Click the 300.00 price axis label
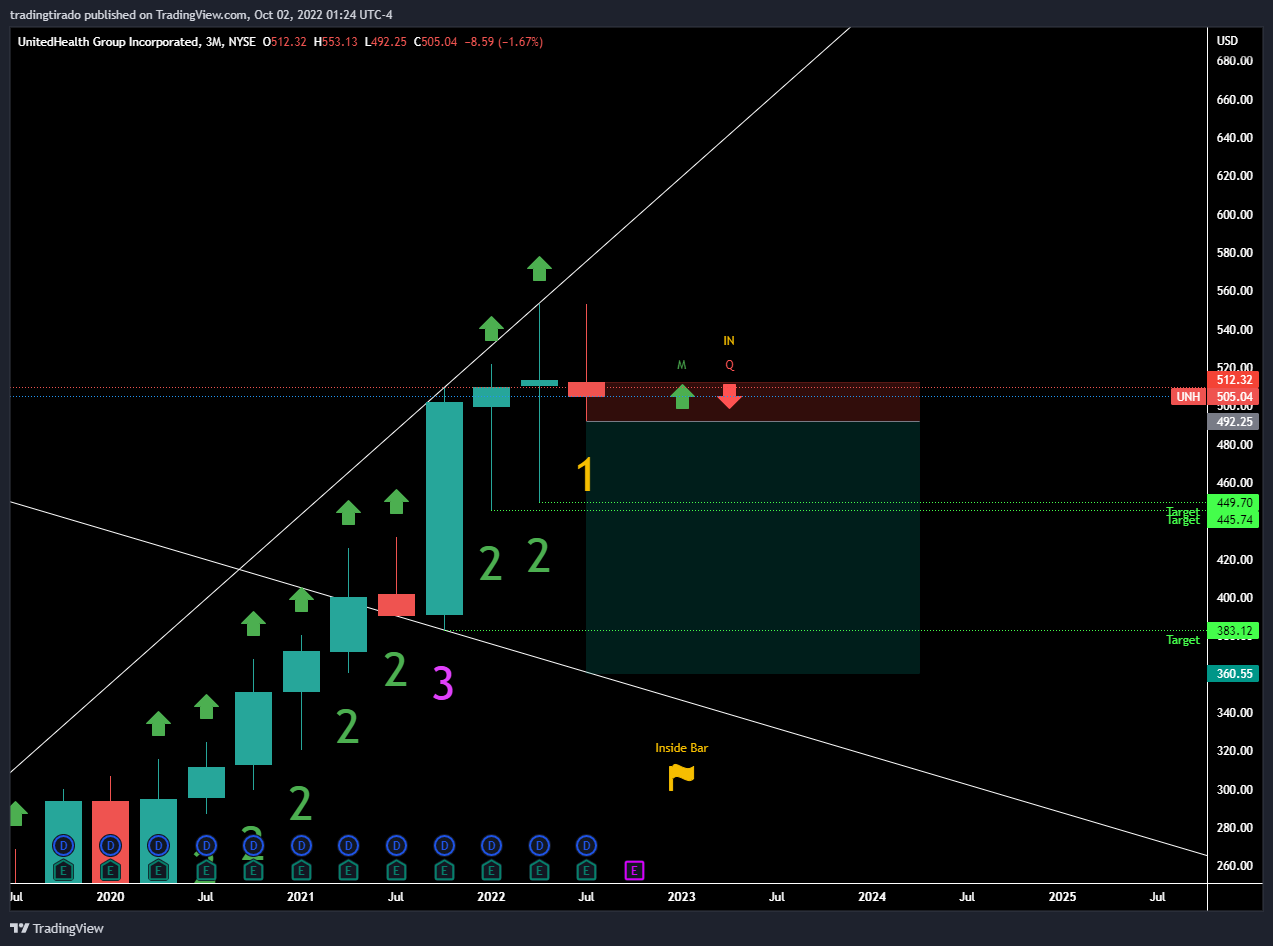This screenshot has height=946, width=1273. point(1234,790)
